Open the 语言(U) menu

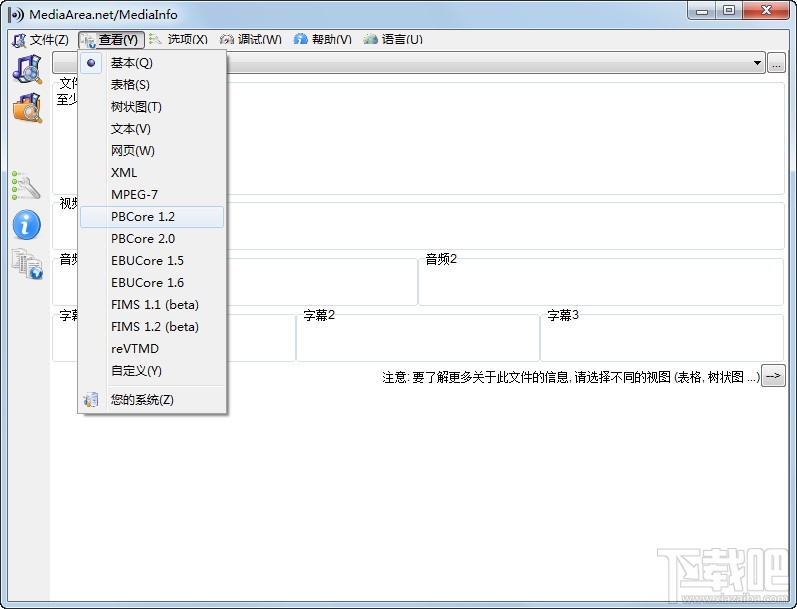pyautogui.click(x=393, y=40)
